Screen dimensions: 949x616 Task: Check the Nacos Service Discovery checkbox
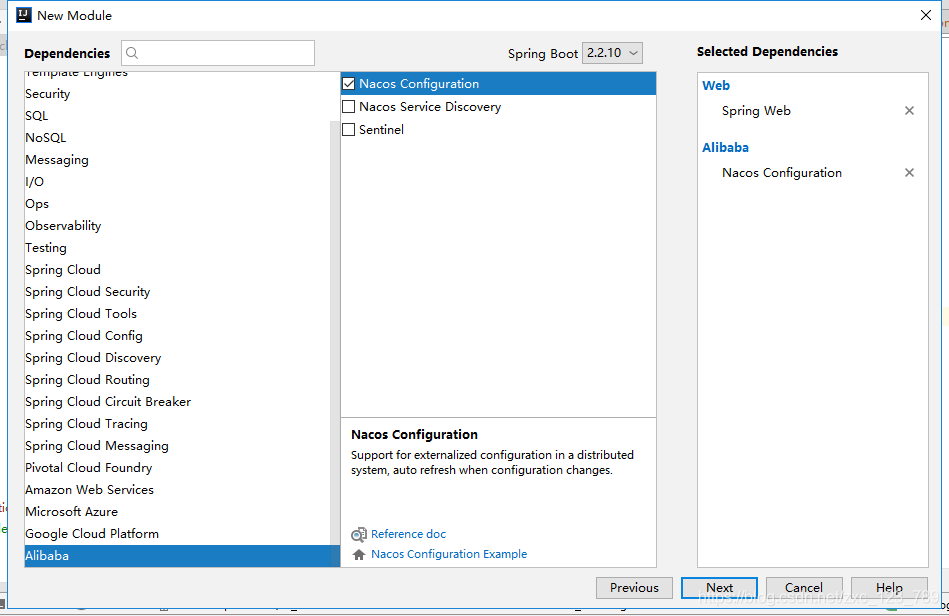[349, 106]
